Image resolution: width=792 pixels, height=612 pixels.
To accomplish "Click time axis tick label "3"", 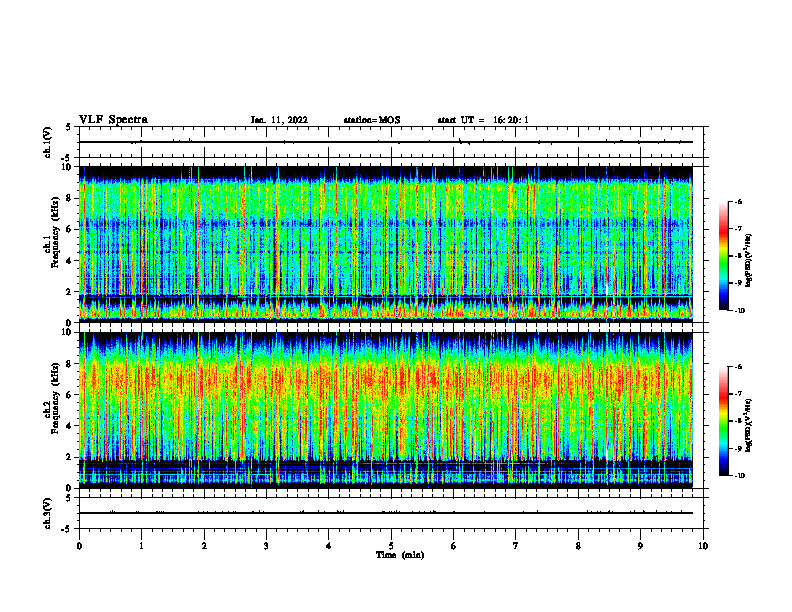I will [266, 546].
